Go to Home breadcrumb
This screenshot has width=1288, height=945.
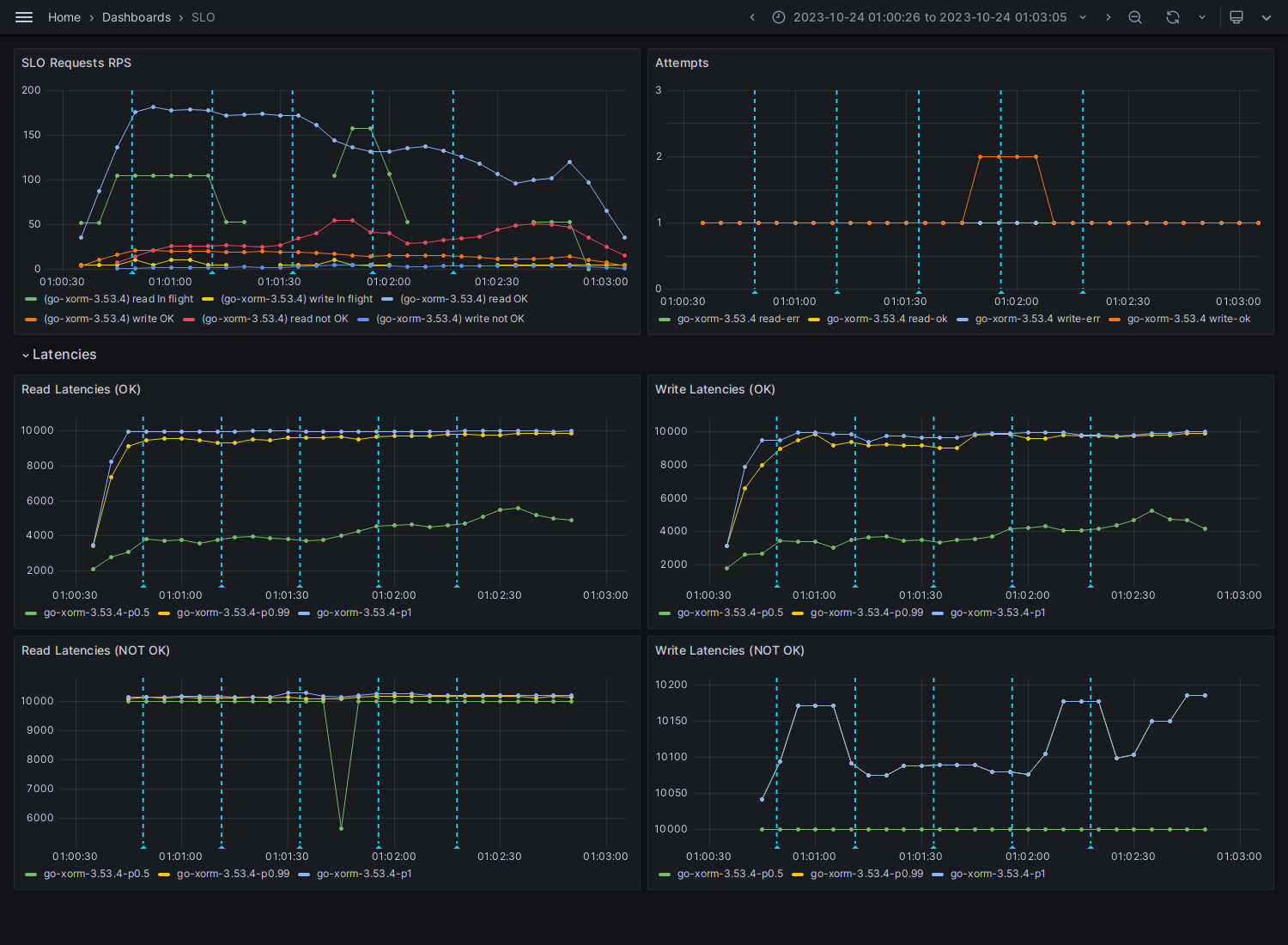pyautogui.click(x=64, y=17)
